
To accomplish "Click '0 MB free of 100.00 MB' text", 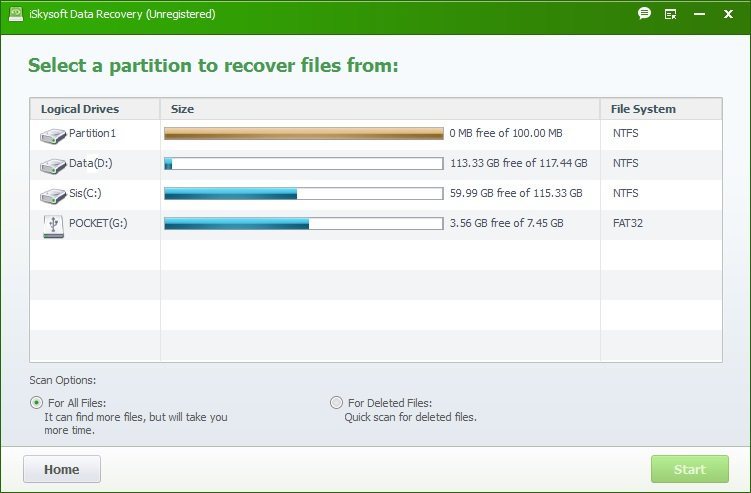I will pos(506,133).
